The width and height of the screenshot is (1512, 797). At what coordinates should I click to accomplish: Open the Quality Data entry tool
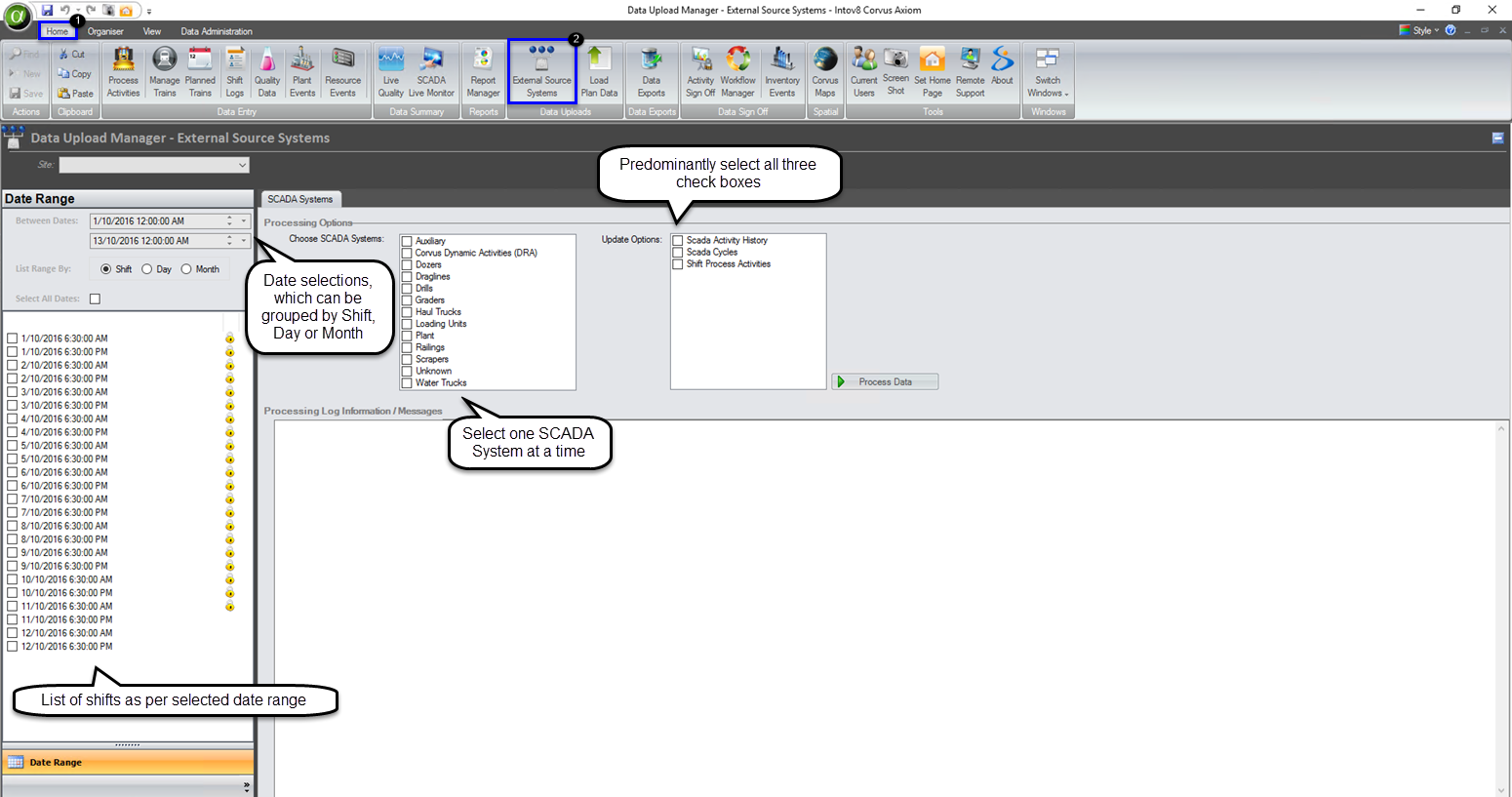tap(266, 68)
